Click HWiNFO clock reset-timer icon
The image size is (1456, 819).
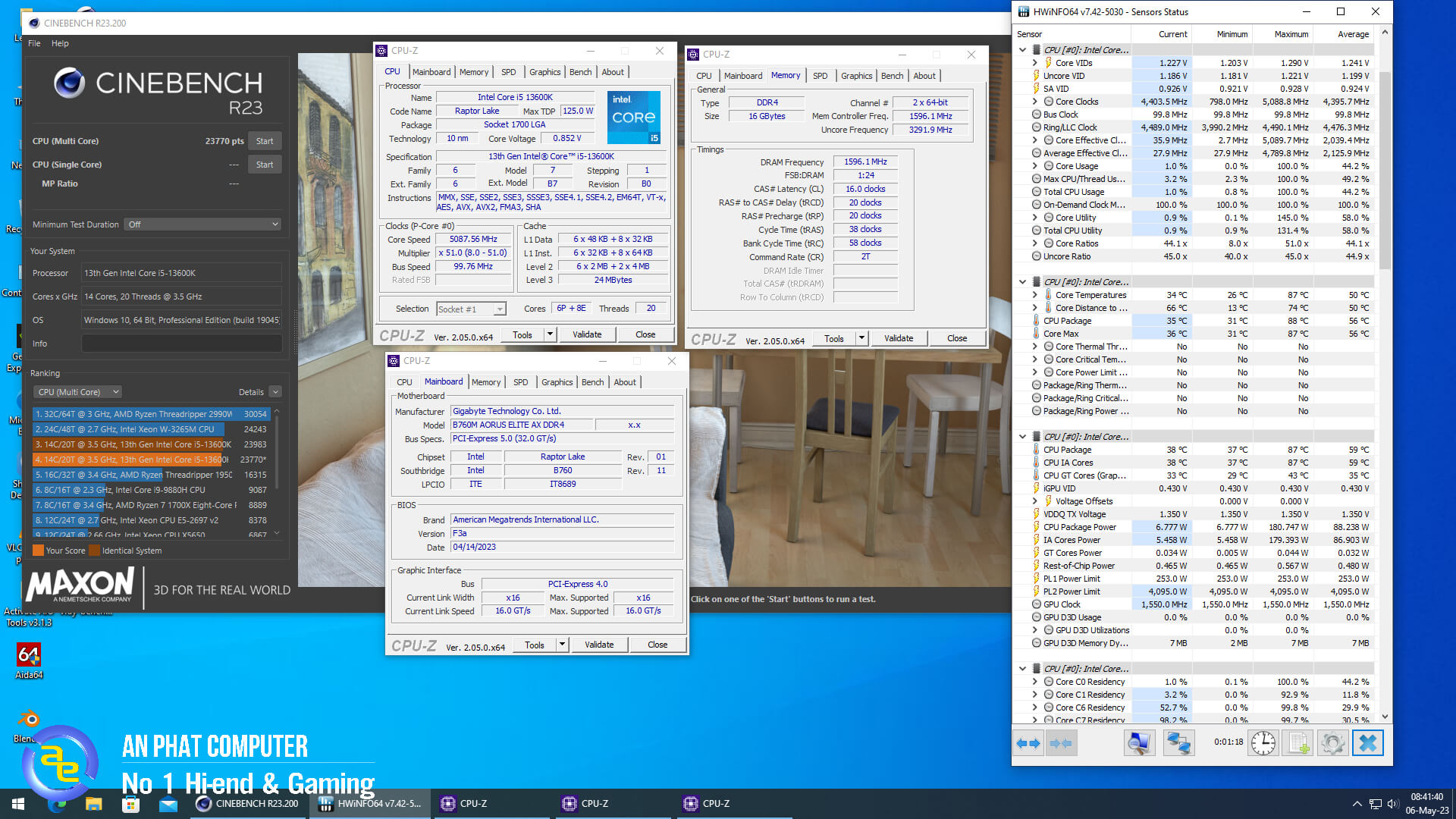(x=1263, y=743)
